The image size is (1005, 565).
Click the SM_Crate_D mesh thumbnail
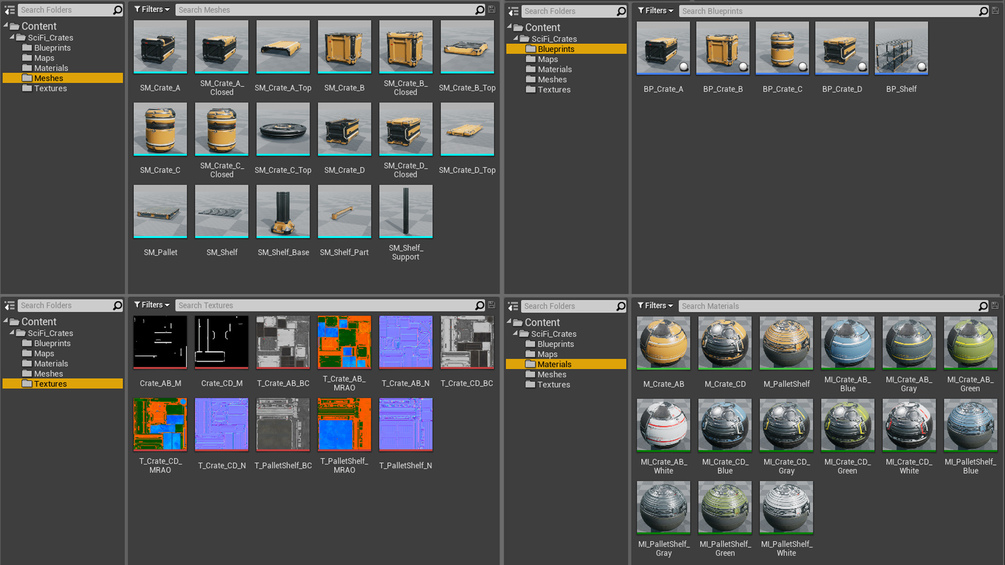coord(344,129)
